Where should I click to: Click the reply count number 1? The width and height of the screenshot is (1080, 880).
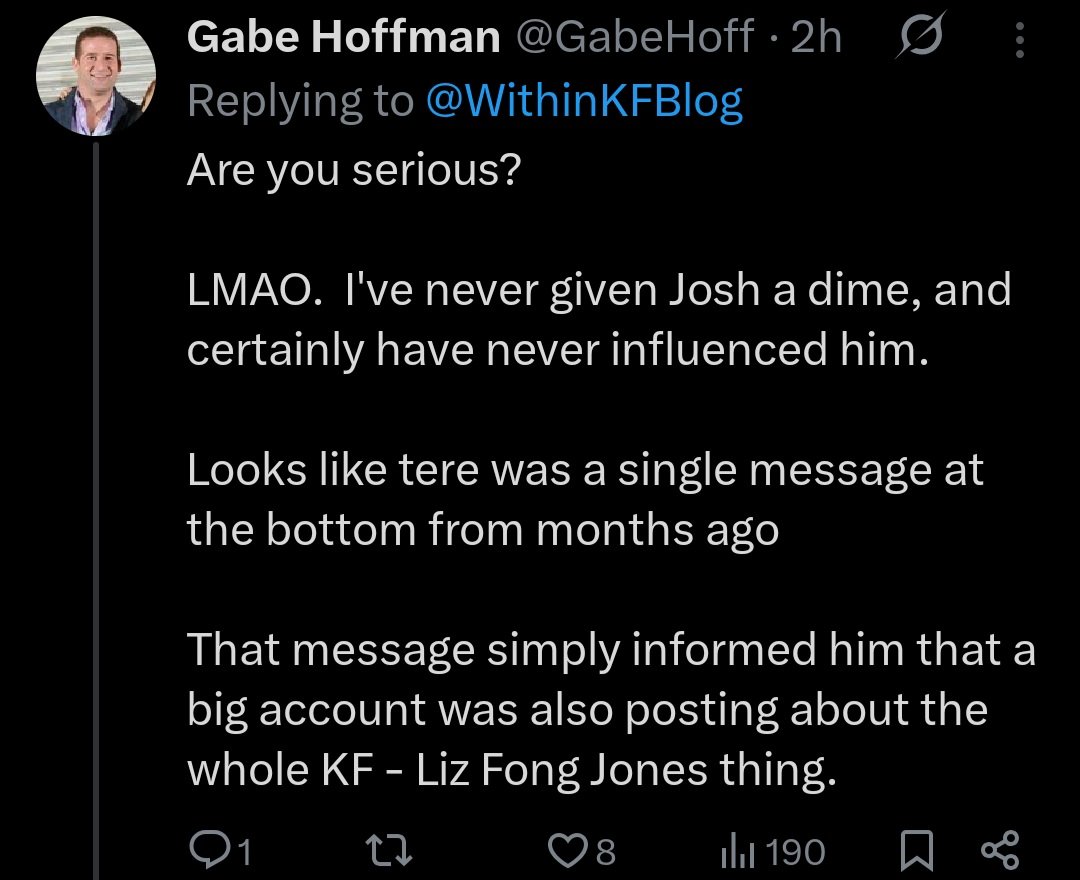(243, 852)
